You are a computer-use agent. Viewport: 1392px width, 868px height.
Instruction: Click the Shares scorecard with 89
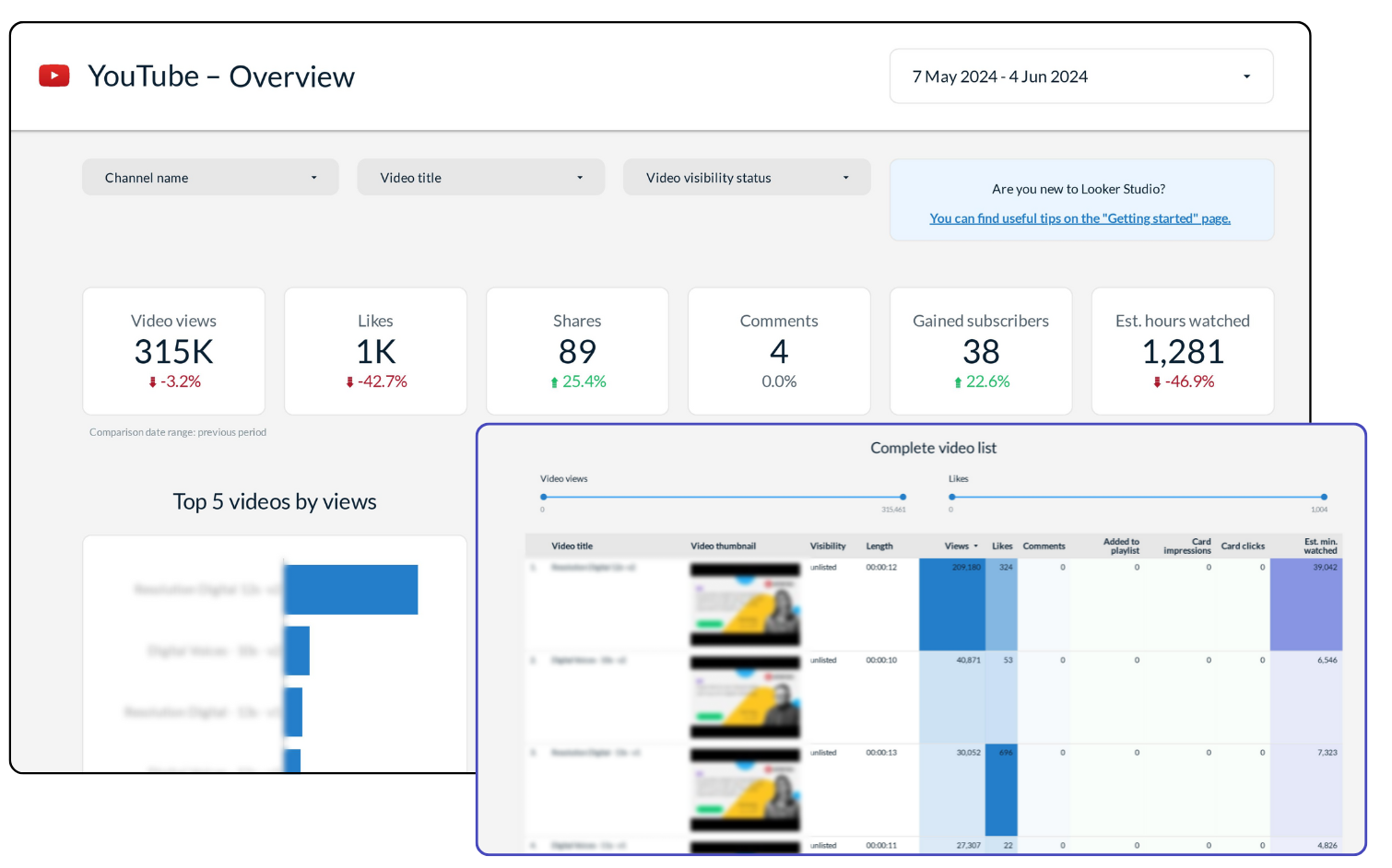577,351
